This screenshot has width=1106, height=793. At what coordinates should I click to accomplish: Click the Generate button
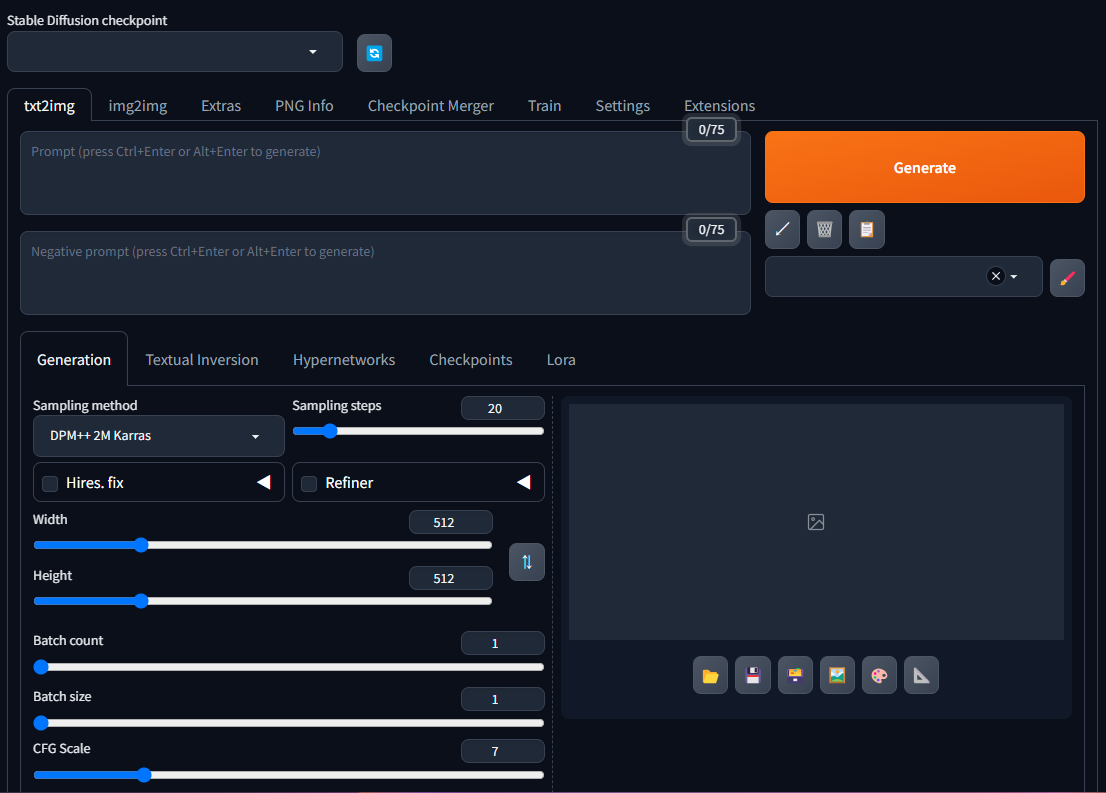click(x=924, y=167)
